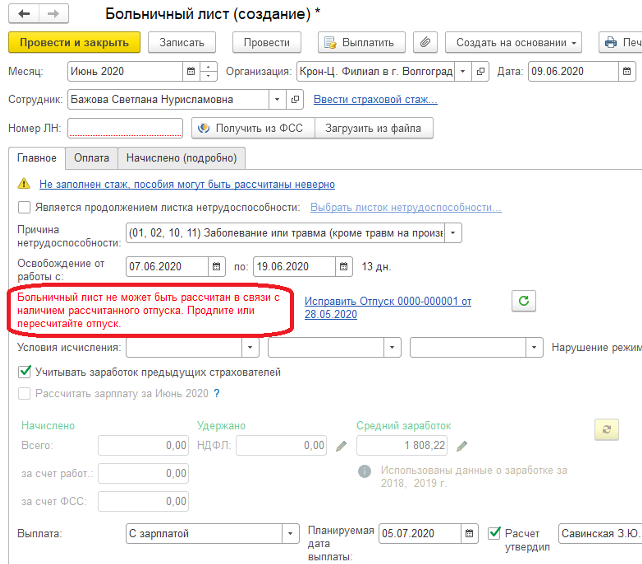Edit Средний заработок using the pencil icon
The height and width of the screenshot is (564, 642).
pyautogui.click(x=461, y=446)
